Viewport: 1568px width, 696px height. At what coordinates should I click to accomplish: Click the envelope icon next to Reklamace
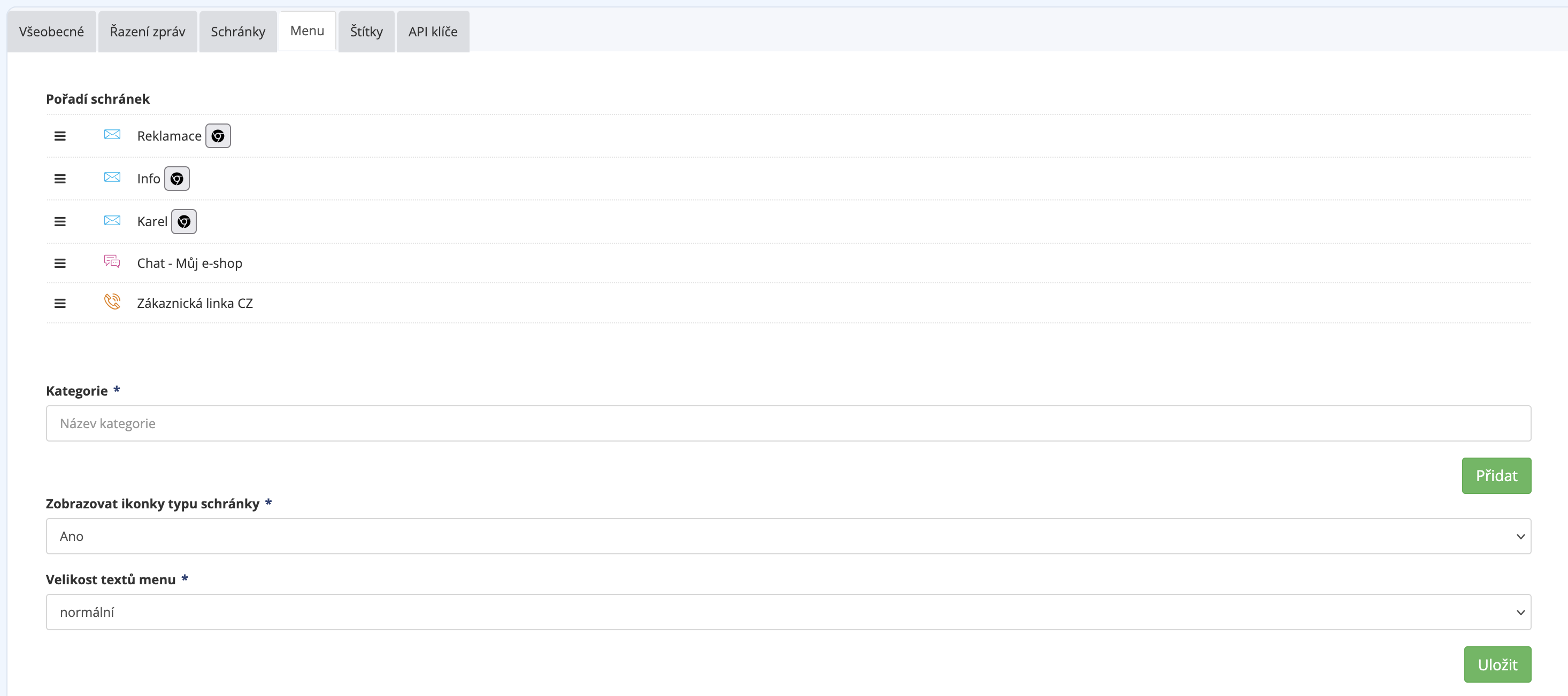point(112,135)
